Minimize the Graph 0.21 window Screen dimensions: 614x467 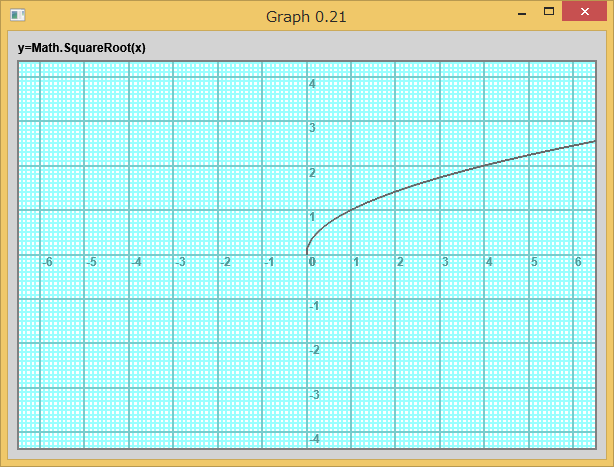pos(522,12)
